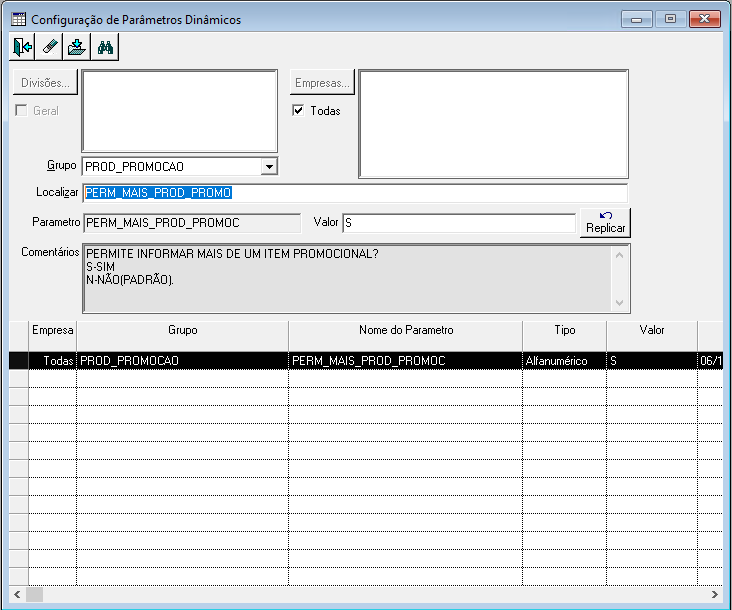Close the Configuração de Parâmetros Dinâmicos window
The width and height of the screenshot is (732, 610).
coord(704,19)
